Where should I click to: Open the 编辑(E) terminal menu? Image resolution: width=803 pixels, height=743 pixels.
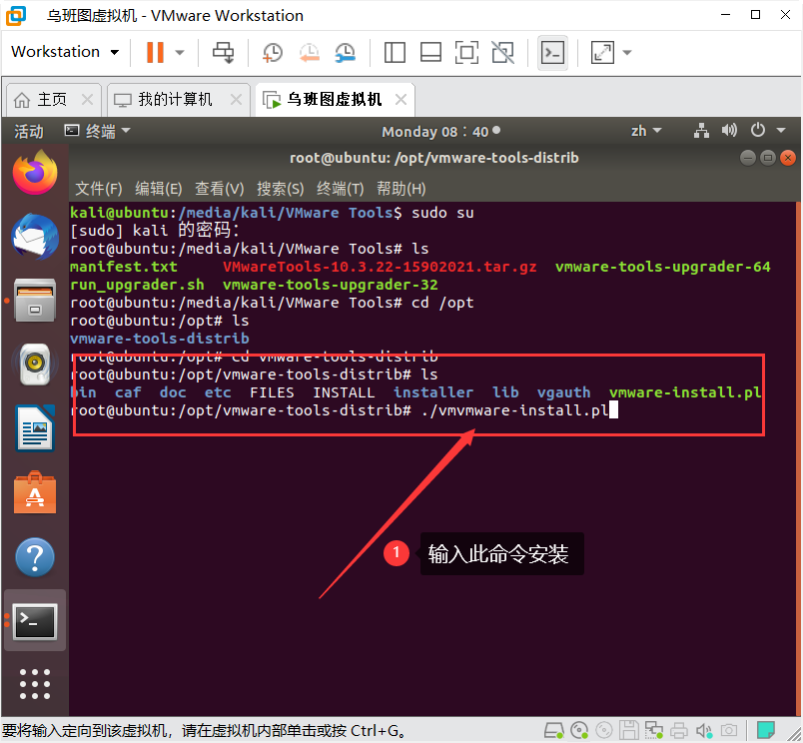point(159,189)
